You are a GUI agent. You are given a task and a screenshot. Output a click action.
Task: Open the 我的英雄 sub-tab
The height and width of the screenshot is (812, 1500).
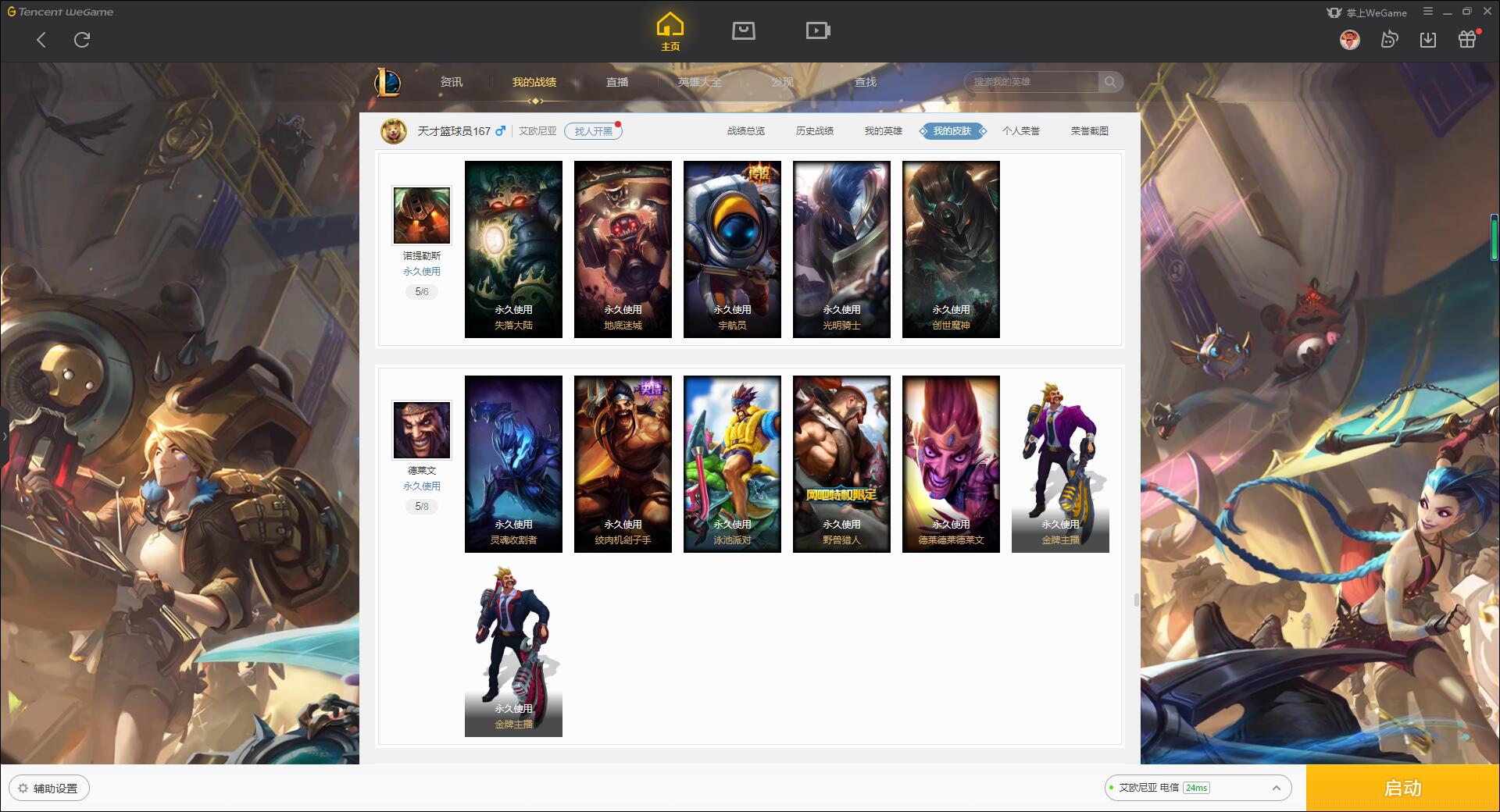tap(884, 131)
